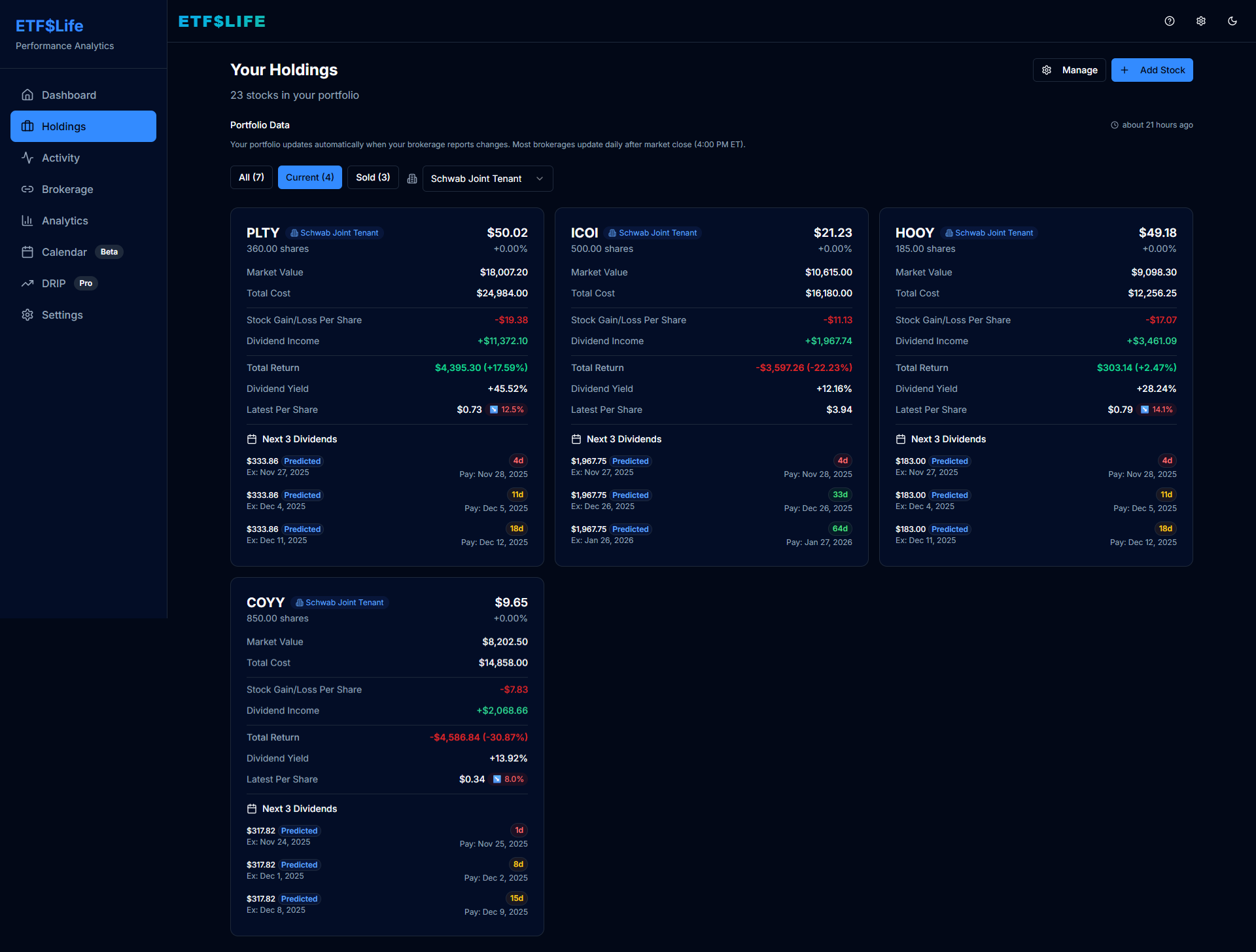This screenshot has width=1256, height=952.
Task: Click the Add Stock button
Action: [x=1152, y=69]
